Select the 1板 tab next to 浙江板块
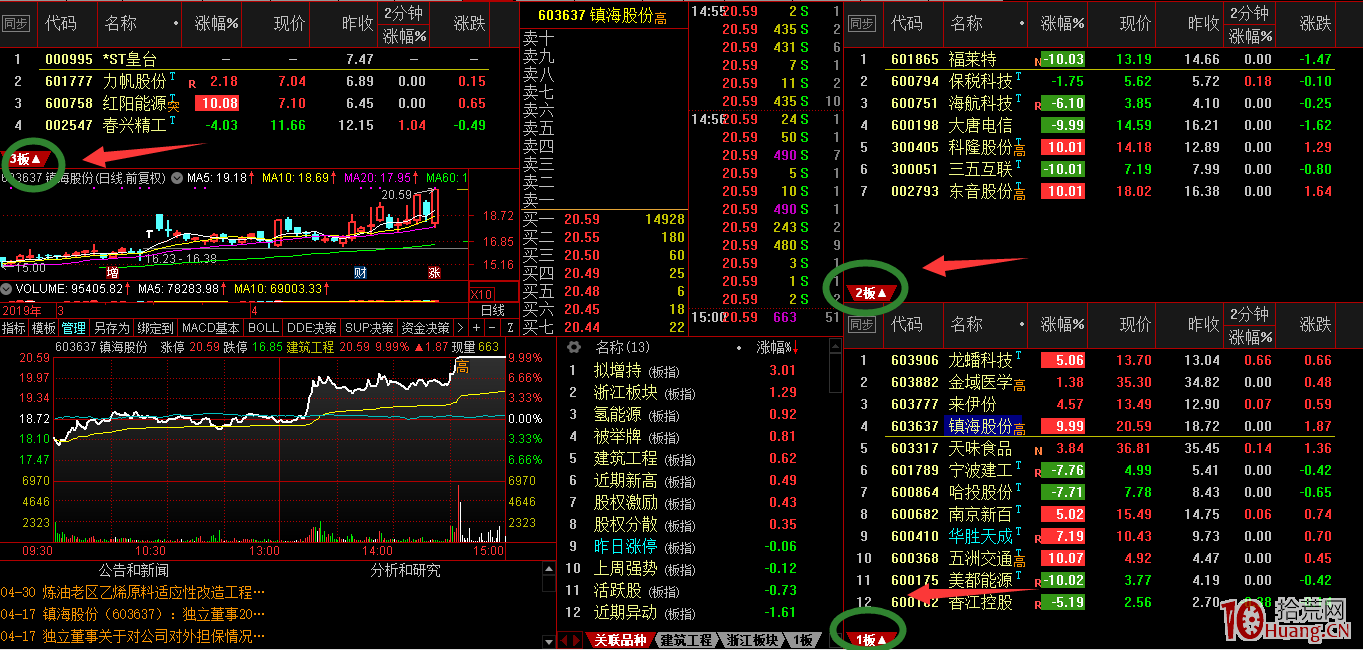1363x650 pixels. click(803, 640)
